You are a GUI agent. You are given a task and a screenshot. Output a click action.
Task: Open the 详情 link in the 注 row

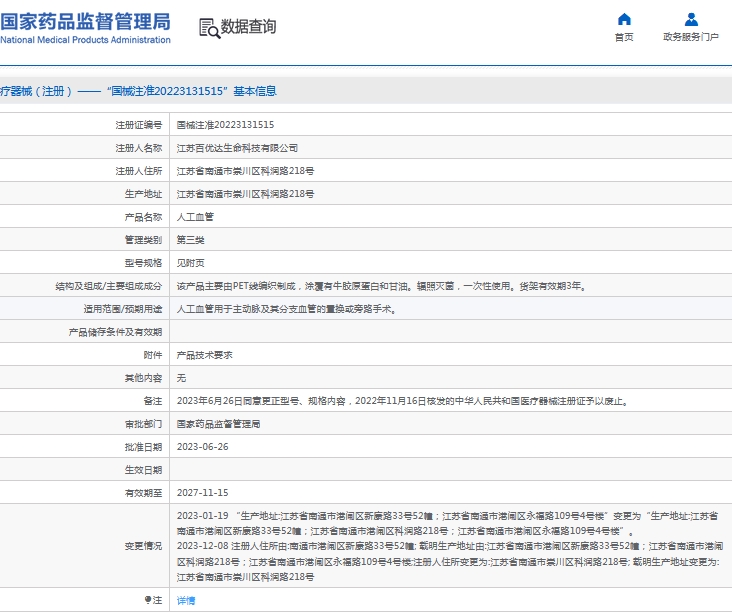click(x=186, y=600)
